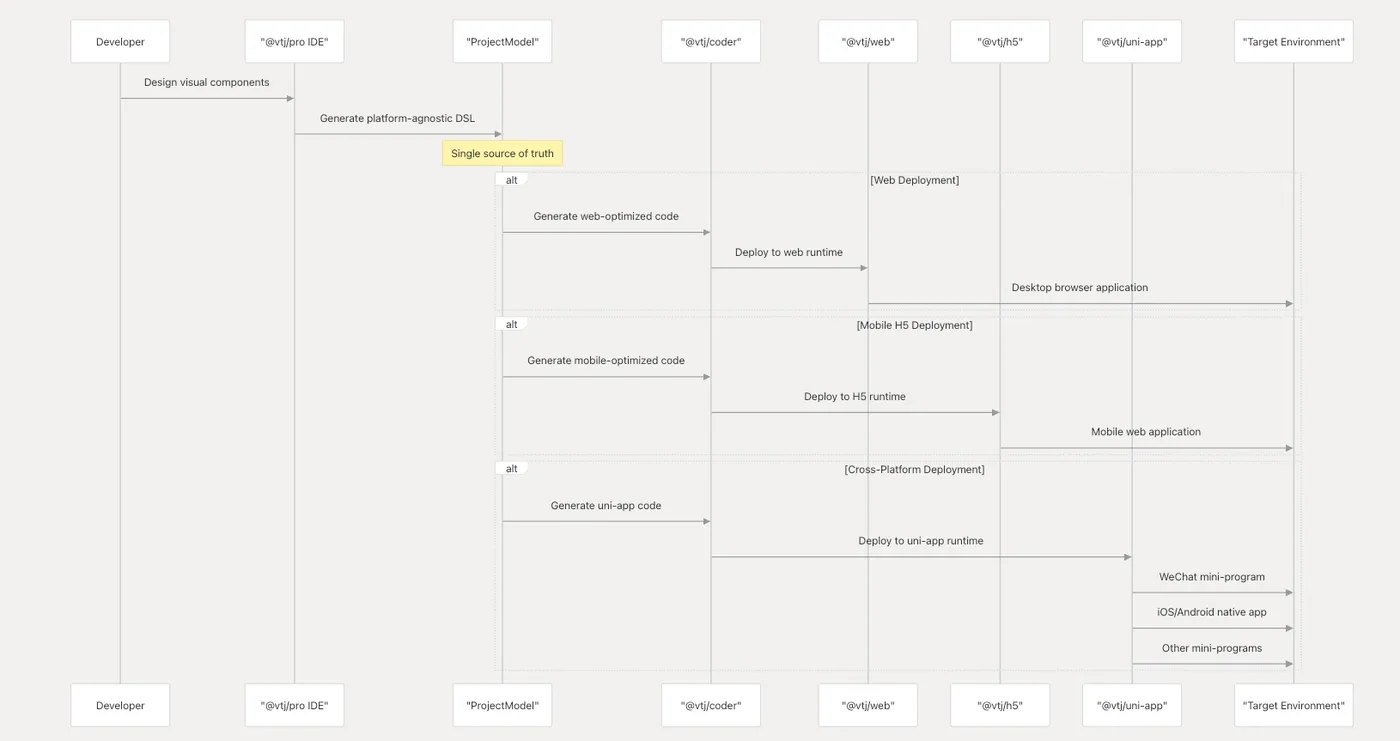Click the "WeChat mini-program" message label
Screen dimensions: 1400x741
pyautogui.click(x=1212, y=577)
